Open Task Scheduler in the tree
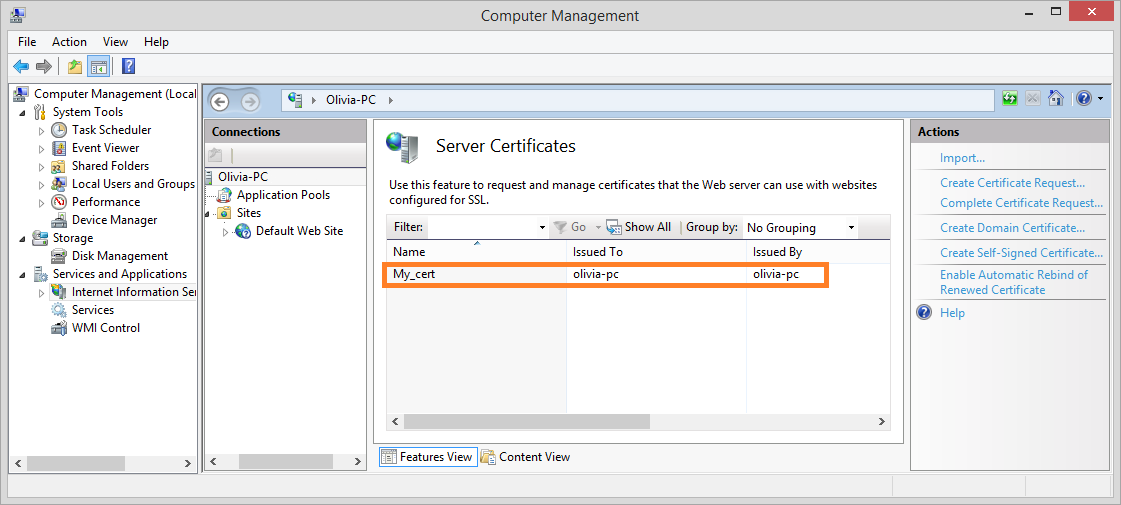The width and height of the screenshot is (1121, 505). coord(111,130)
